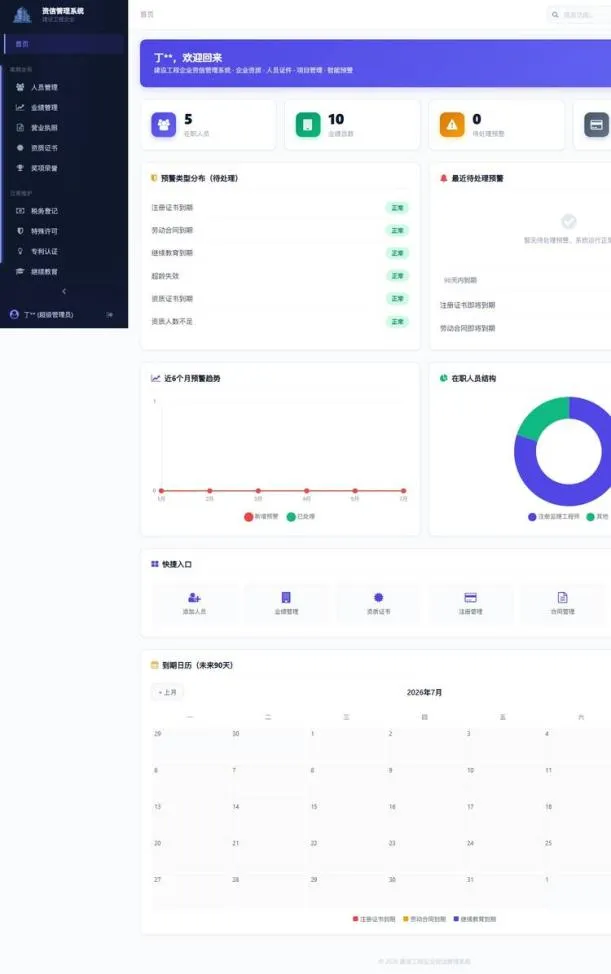Click the shield icon beside 预警类型分布
611x974 pixels.
154,178
